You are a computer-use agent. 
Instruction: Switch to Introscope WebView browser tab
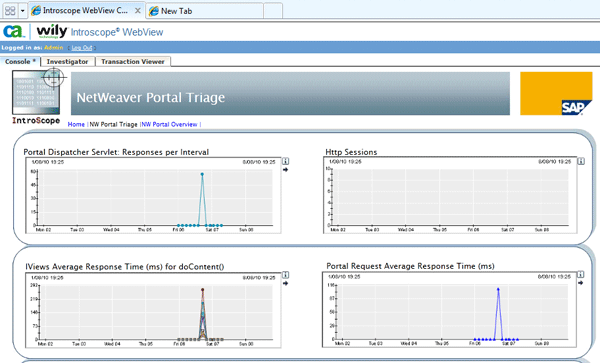tap(85, 11)
